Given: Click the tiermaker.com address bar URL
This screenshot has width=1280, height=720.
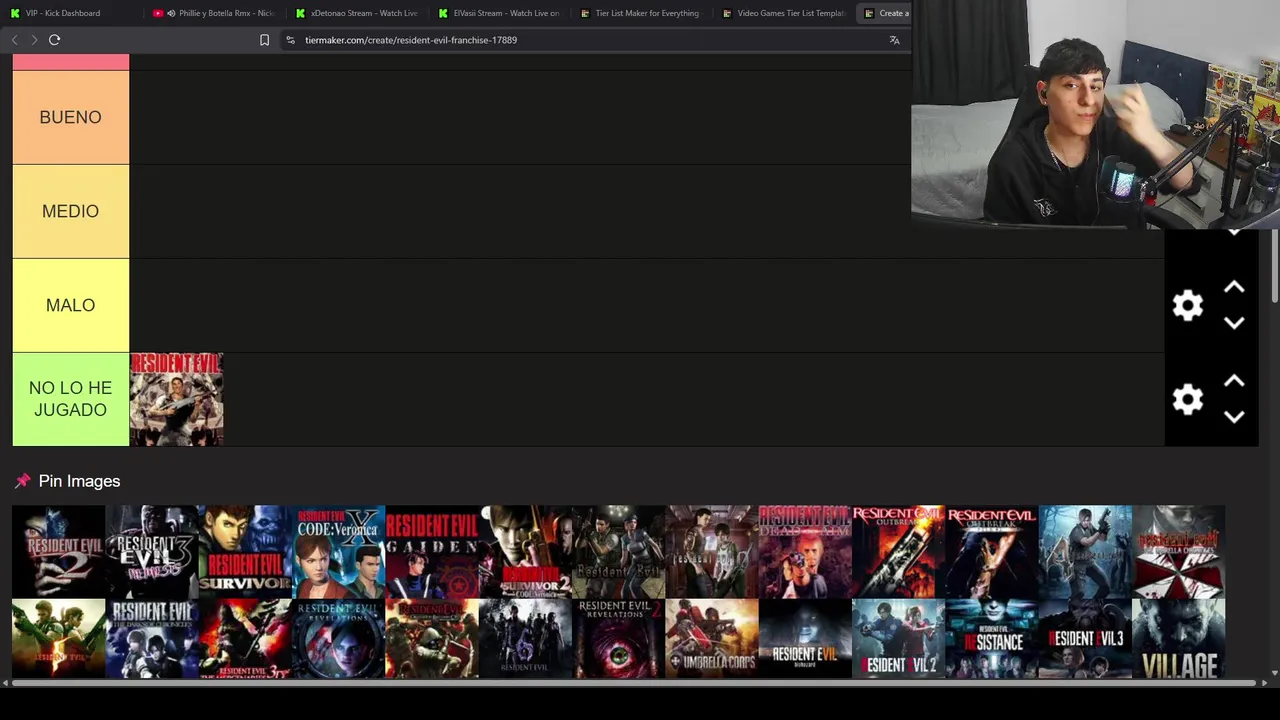Looking at the screenshot, I should 411,40.
